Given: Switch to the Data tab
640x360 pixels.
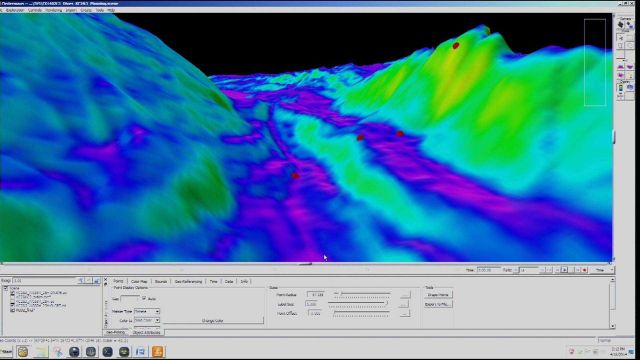Looking at the screenshot, I should (x=229, y=281).
